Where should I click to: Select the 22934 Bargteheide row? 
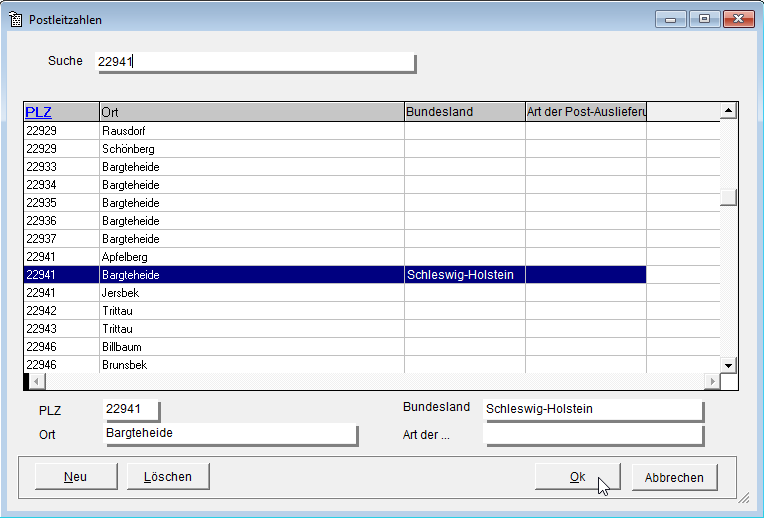coord(372,185)
